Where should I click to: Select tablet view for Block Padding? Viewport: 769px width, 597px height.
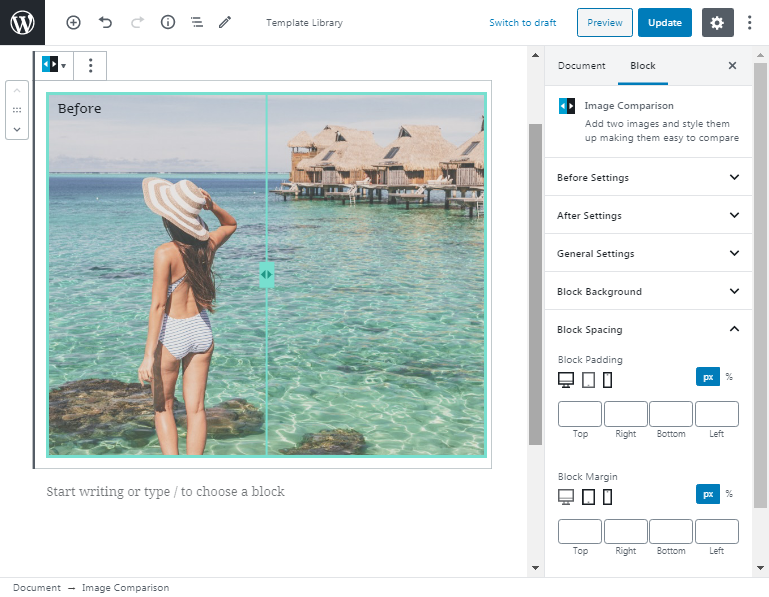[588, 380]
